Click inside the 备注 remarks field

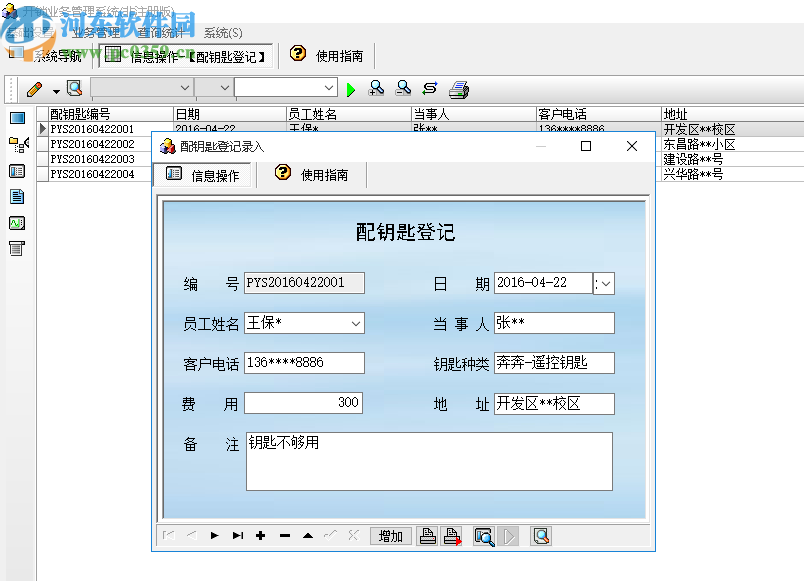[430, 461]
